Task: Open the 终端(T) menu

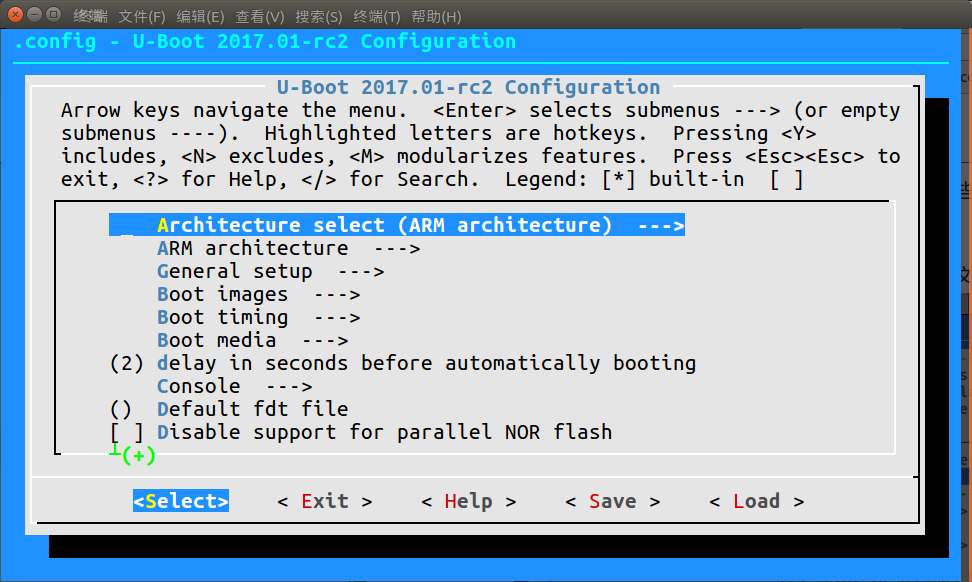Action: [377, 17]
